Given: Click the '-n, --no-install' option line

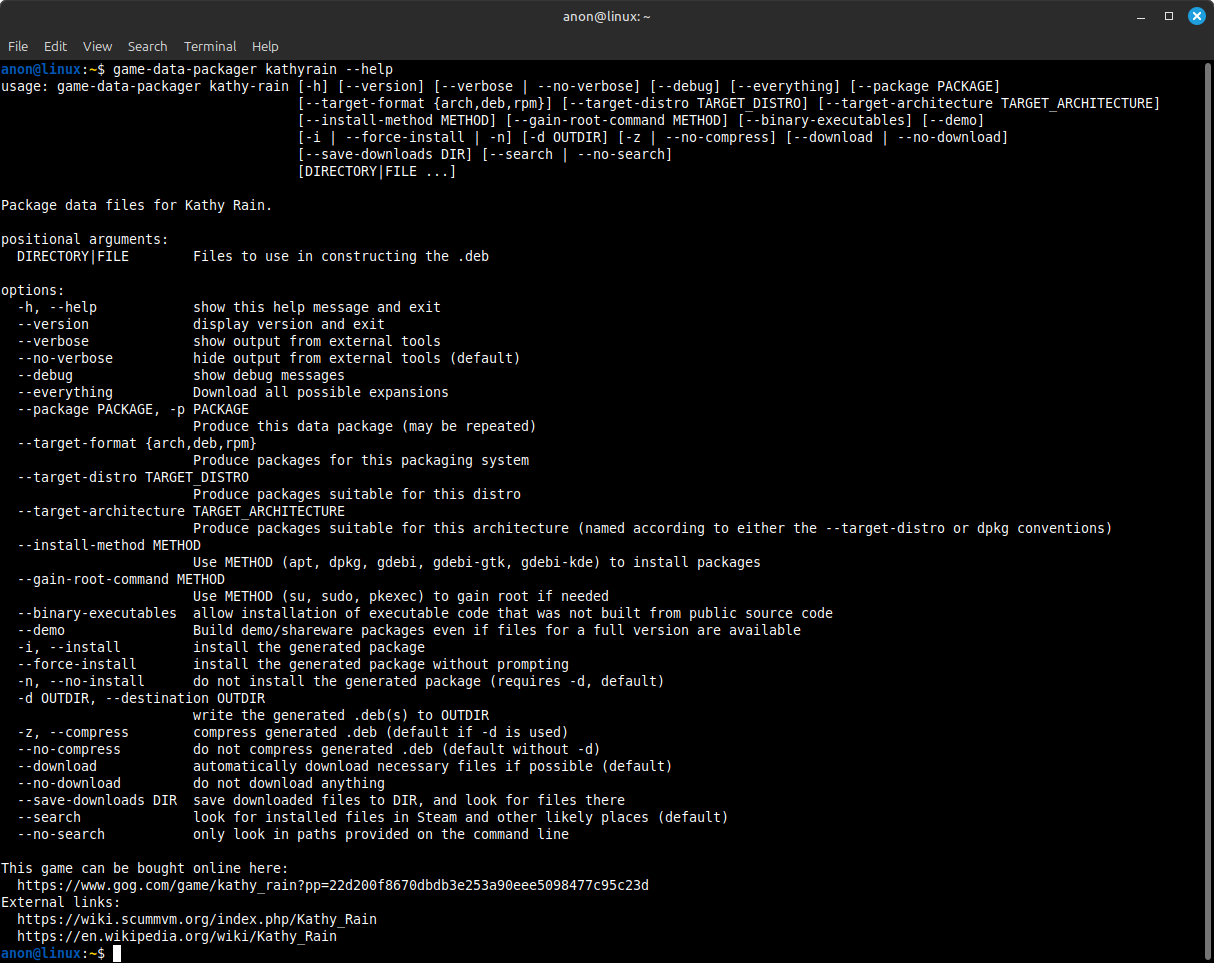Looking at the screenshot, I should [x=341, y=681].
